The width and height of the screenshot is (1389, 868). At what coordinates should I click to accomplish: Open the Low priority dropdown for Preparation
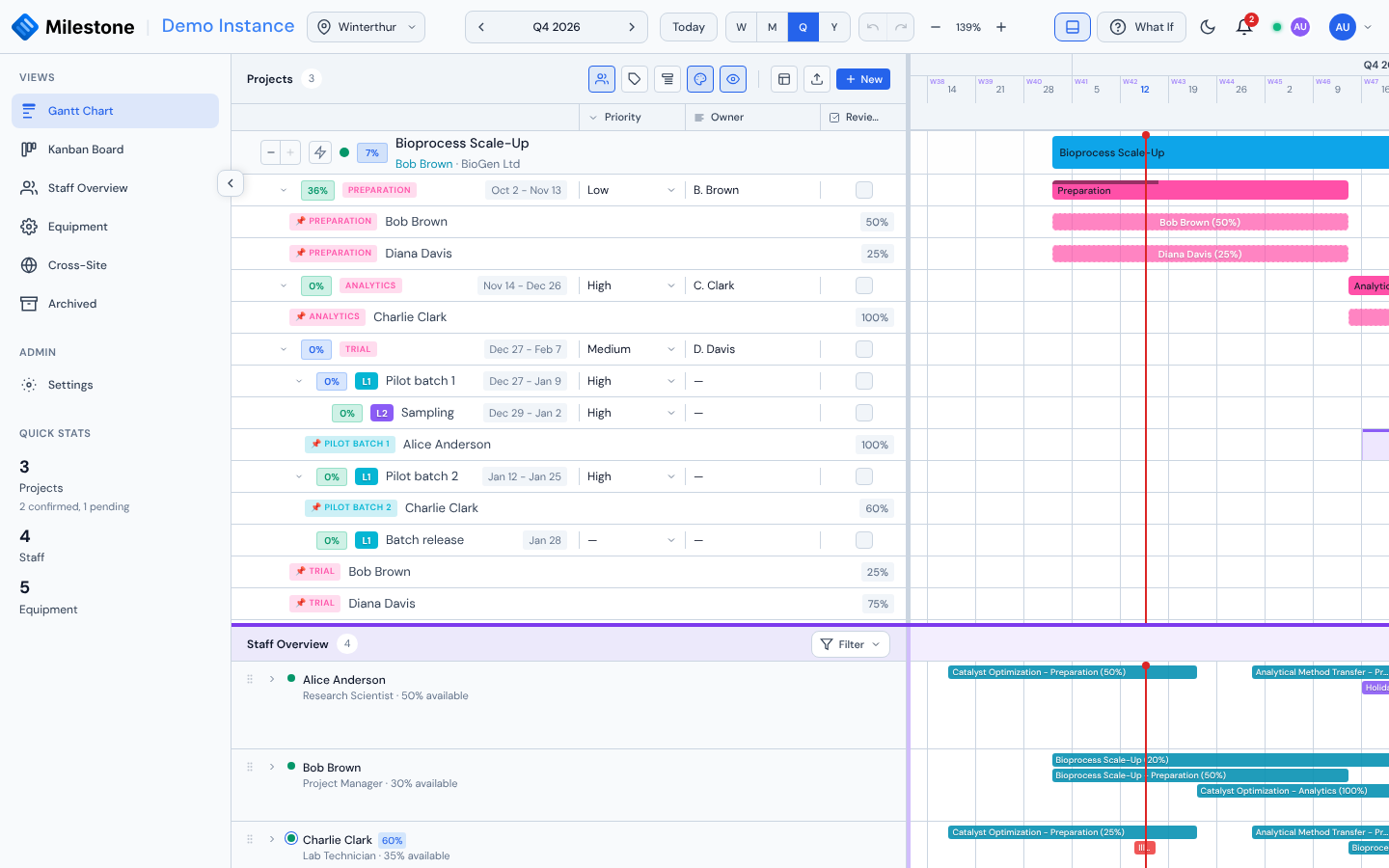631,190
